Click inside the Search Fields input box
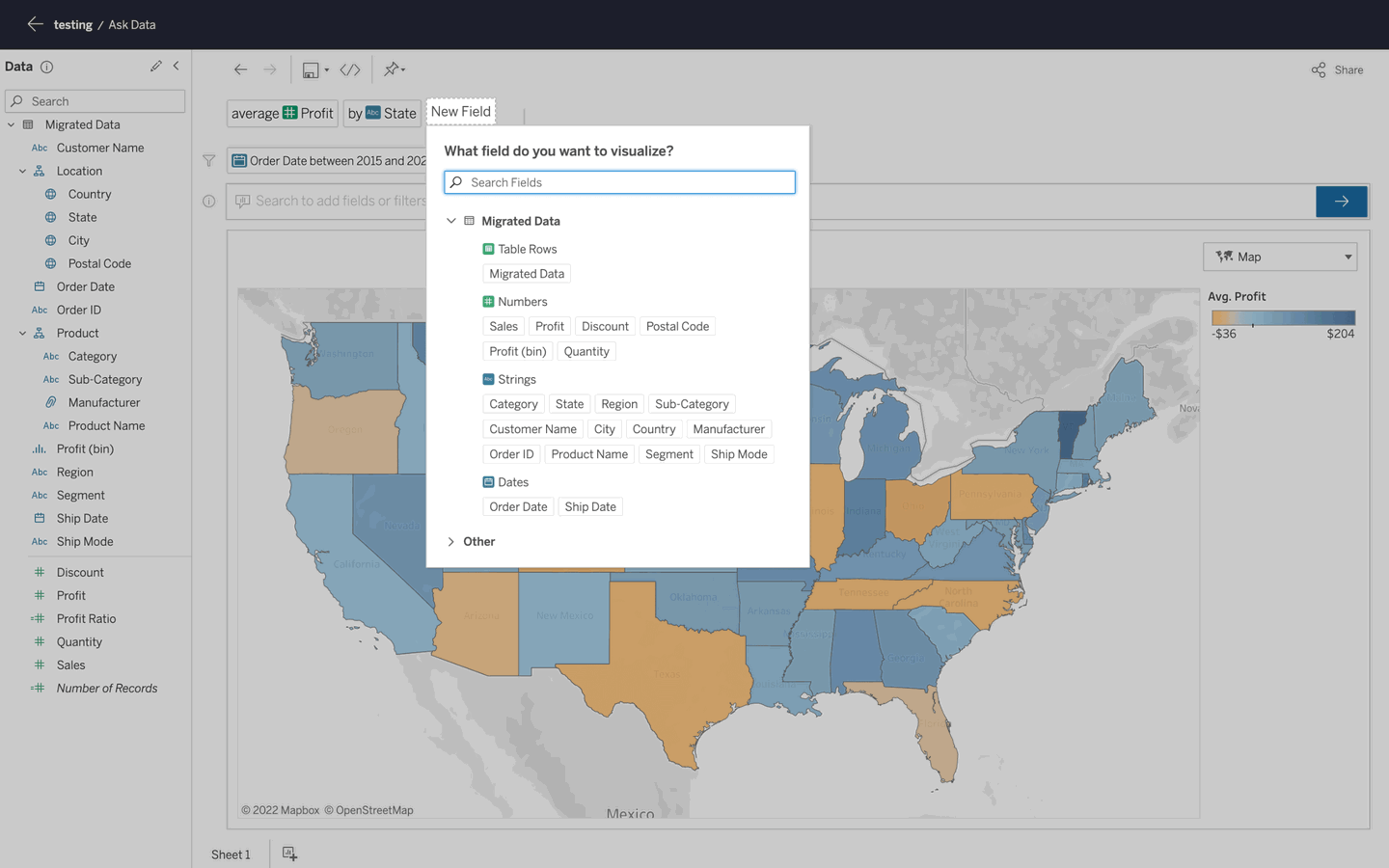 (618, 181)
